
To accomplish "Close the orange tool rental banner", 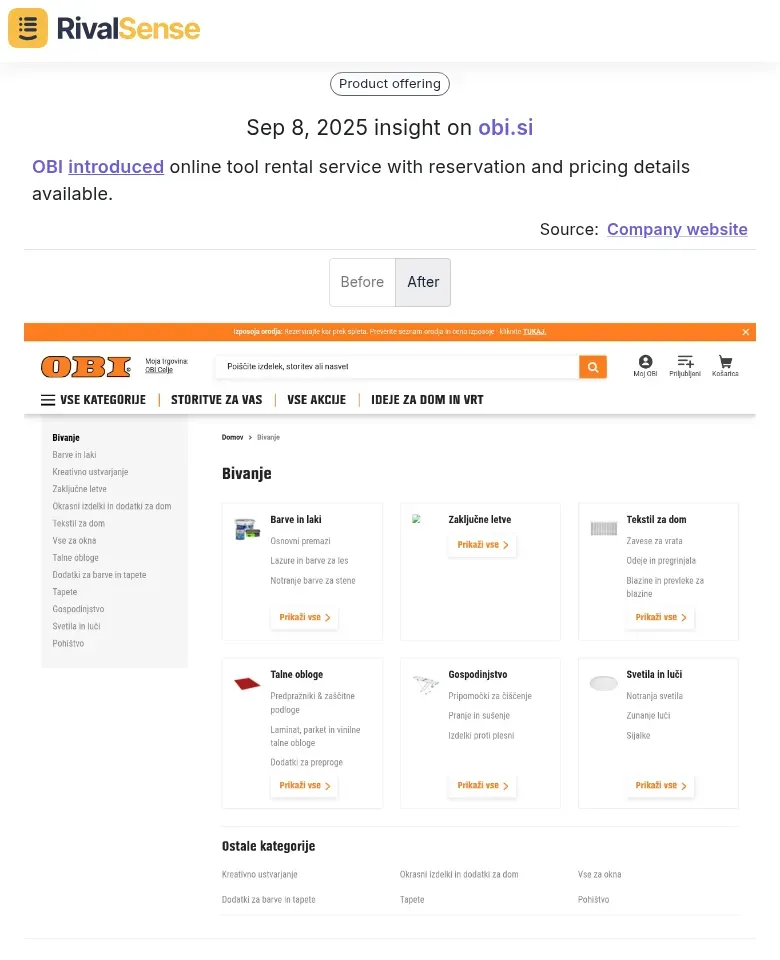I will [745, 332].
